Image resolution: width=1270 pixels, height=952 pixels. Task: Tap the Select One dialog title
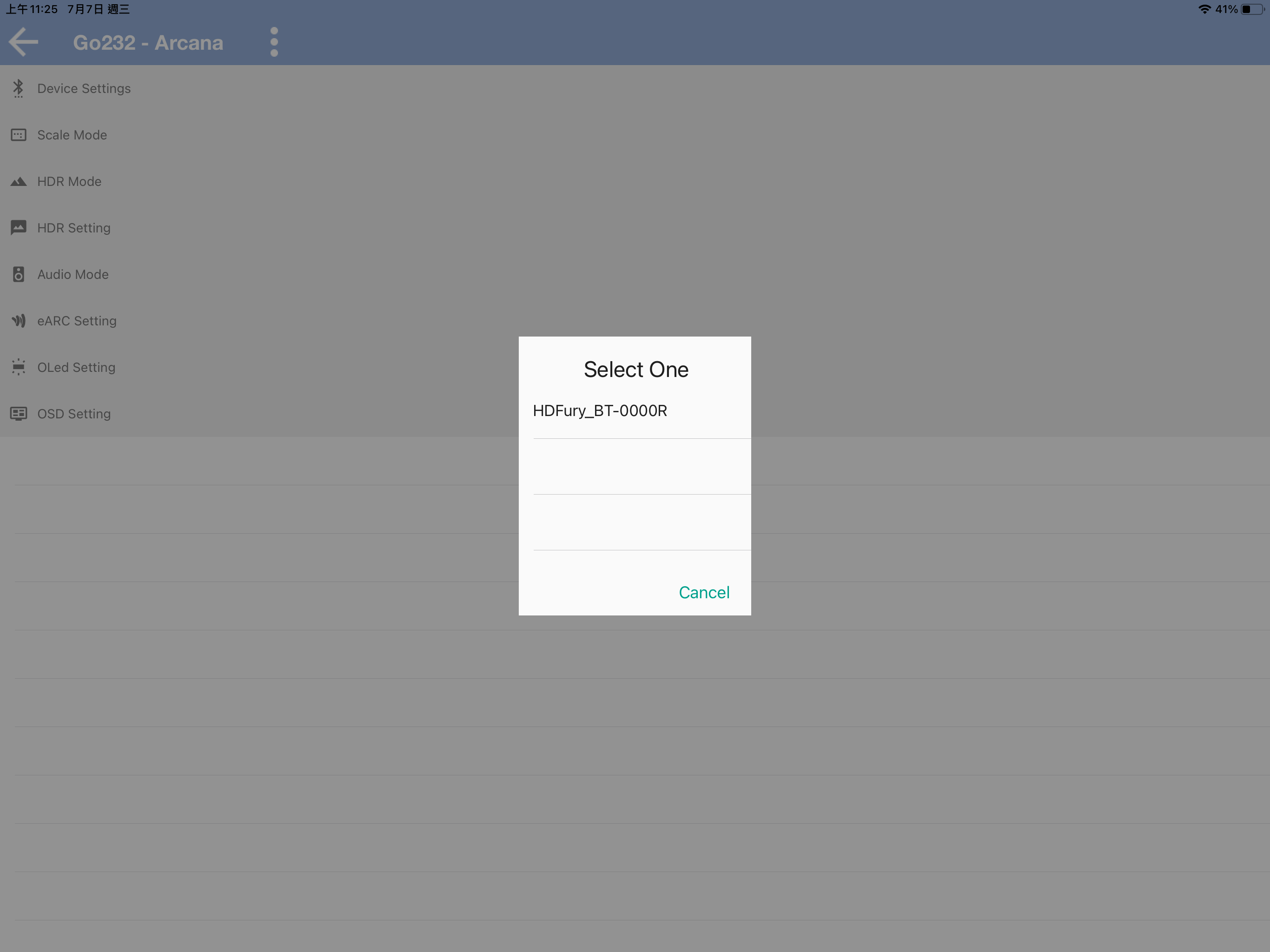coord(635,369)
